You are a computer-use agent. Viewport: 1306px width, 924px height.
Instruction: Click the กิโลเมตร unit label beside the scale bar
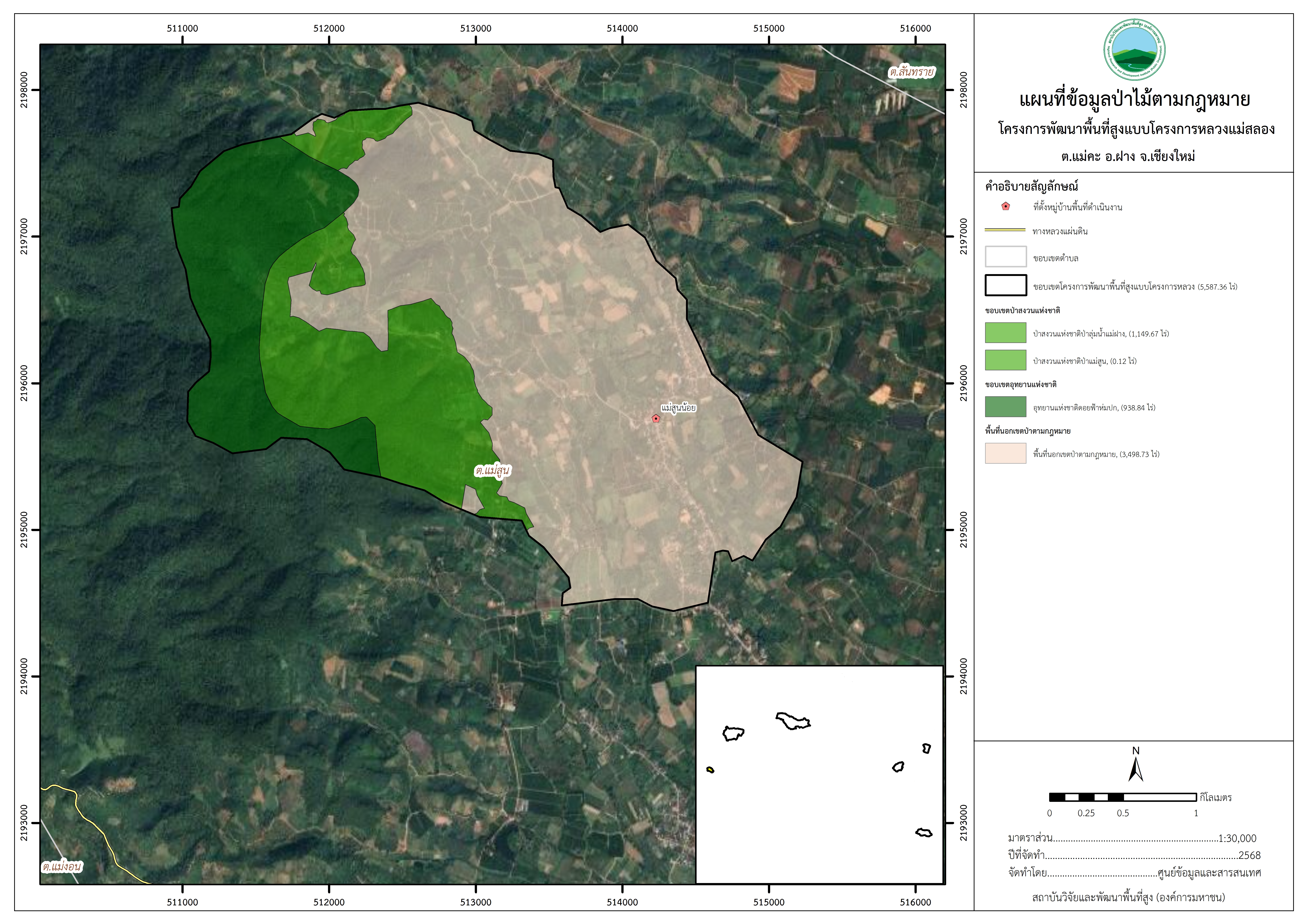[x=1215, y=798]
